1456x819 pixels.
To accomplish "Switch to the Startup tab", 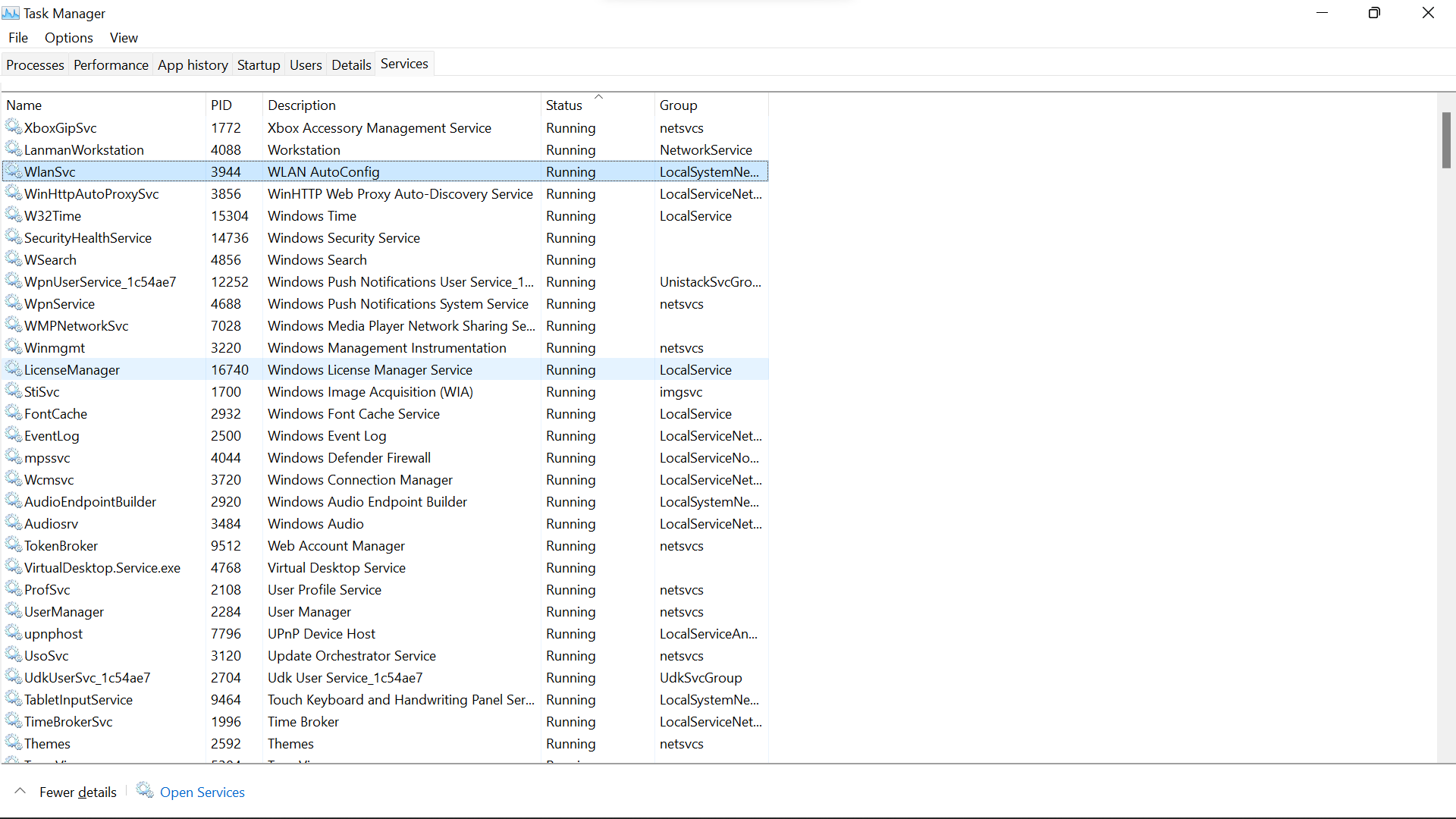I will tap(259, 64).
